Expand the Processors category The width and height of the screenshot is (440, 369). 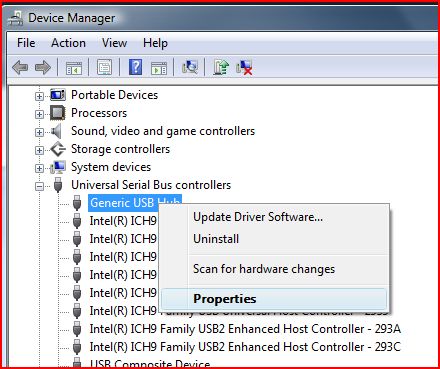click(x=39, y=114)
